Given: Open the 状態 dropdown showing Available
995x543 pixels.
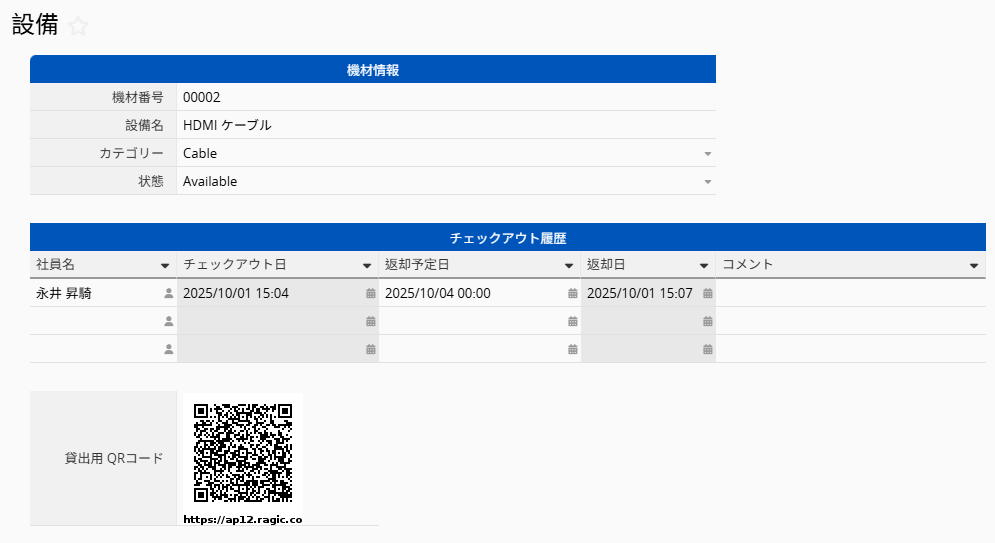Looking at the screenshot, I should (x=707, y=182).
